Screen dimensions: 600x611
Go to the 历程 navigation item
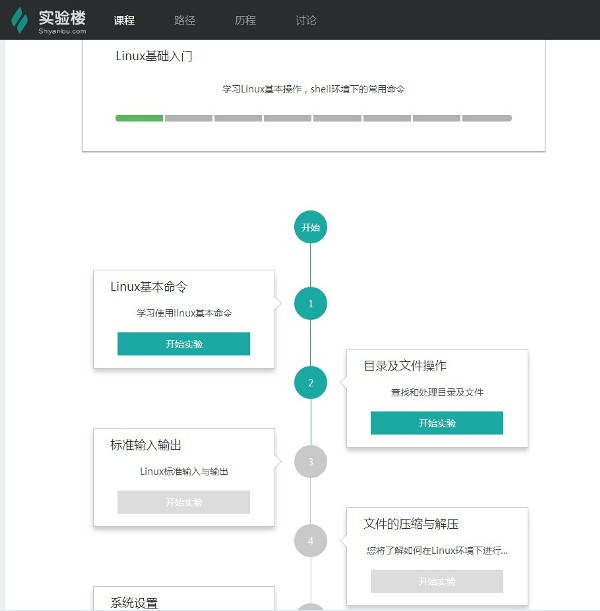(x=245, y=20)
